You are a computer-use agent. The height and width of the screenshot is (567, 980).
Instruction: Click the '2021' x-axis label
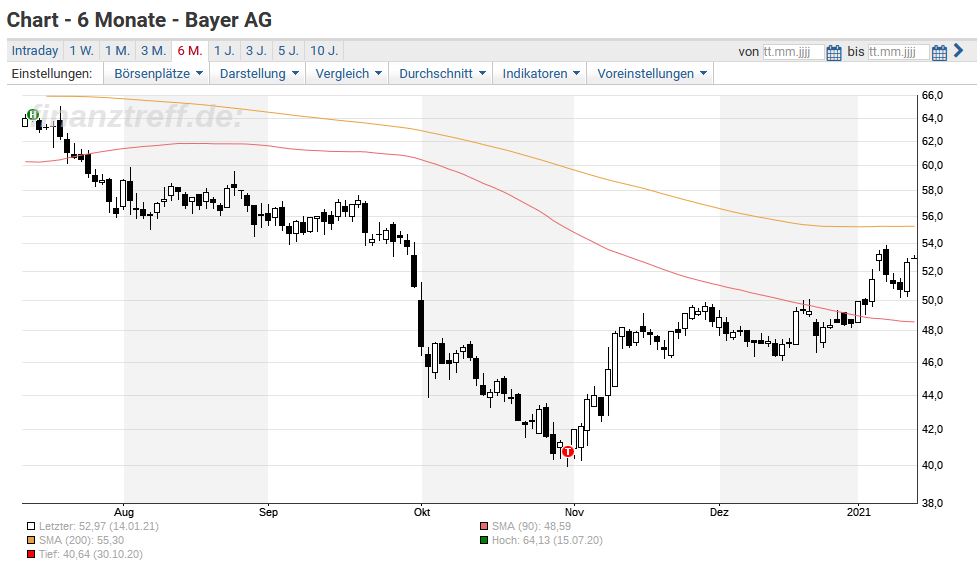click(x=859, y=512)
